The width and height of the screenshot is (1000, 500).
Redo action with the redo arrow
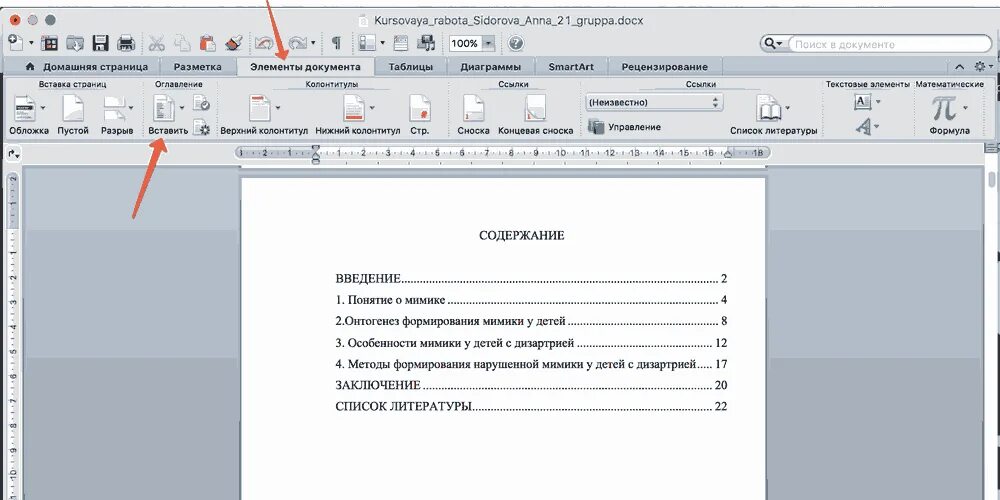(x=298, y=43)
